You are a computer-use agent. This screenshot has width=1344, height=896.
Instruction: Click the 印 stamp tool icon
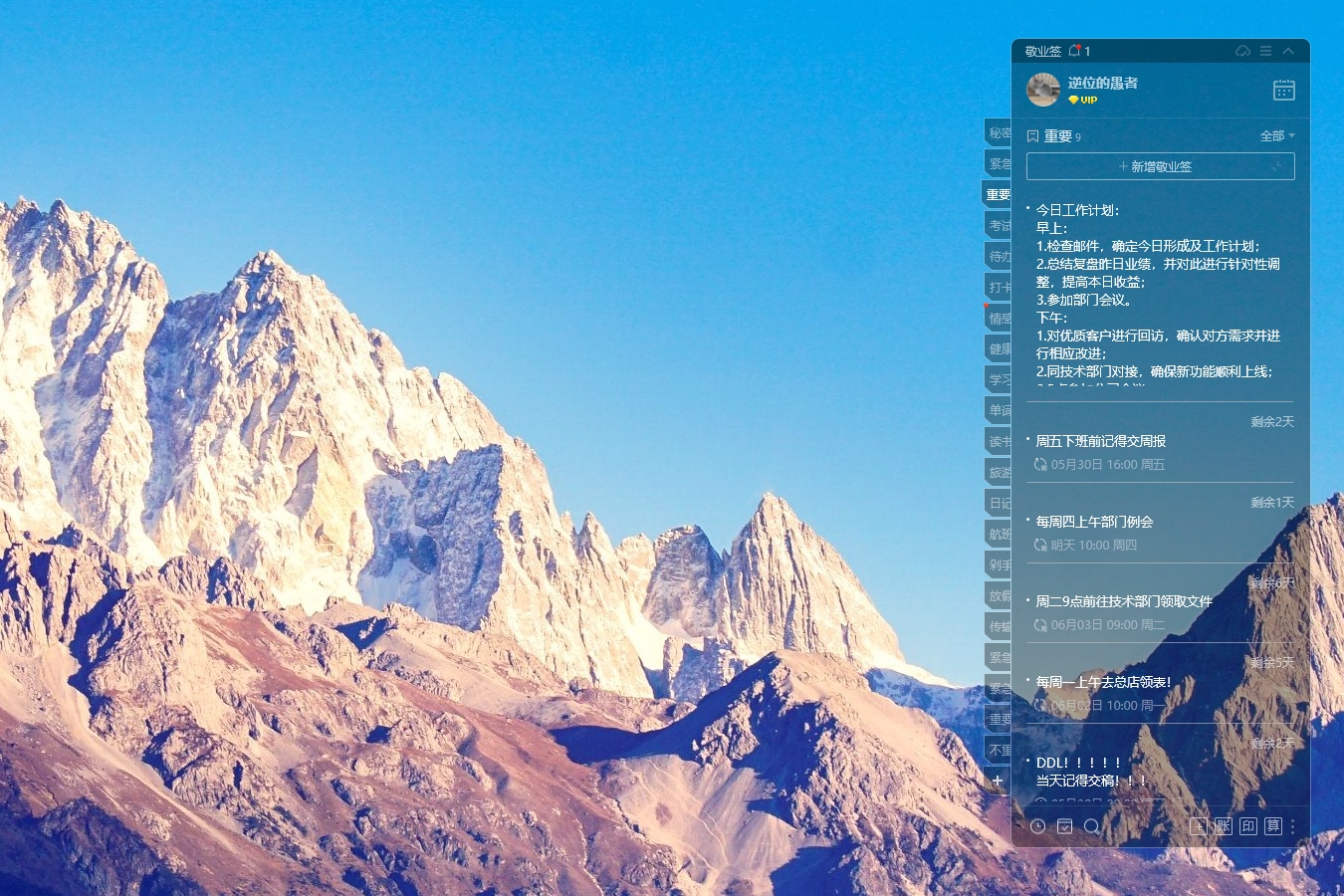[x=1248, y=826]
